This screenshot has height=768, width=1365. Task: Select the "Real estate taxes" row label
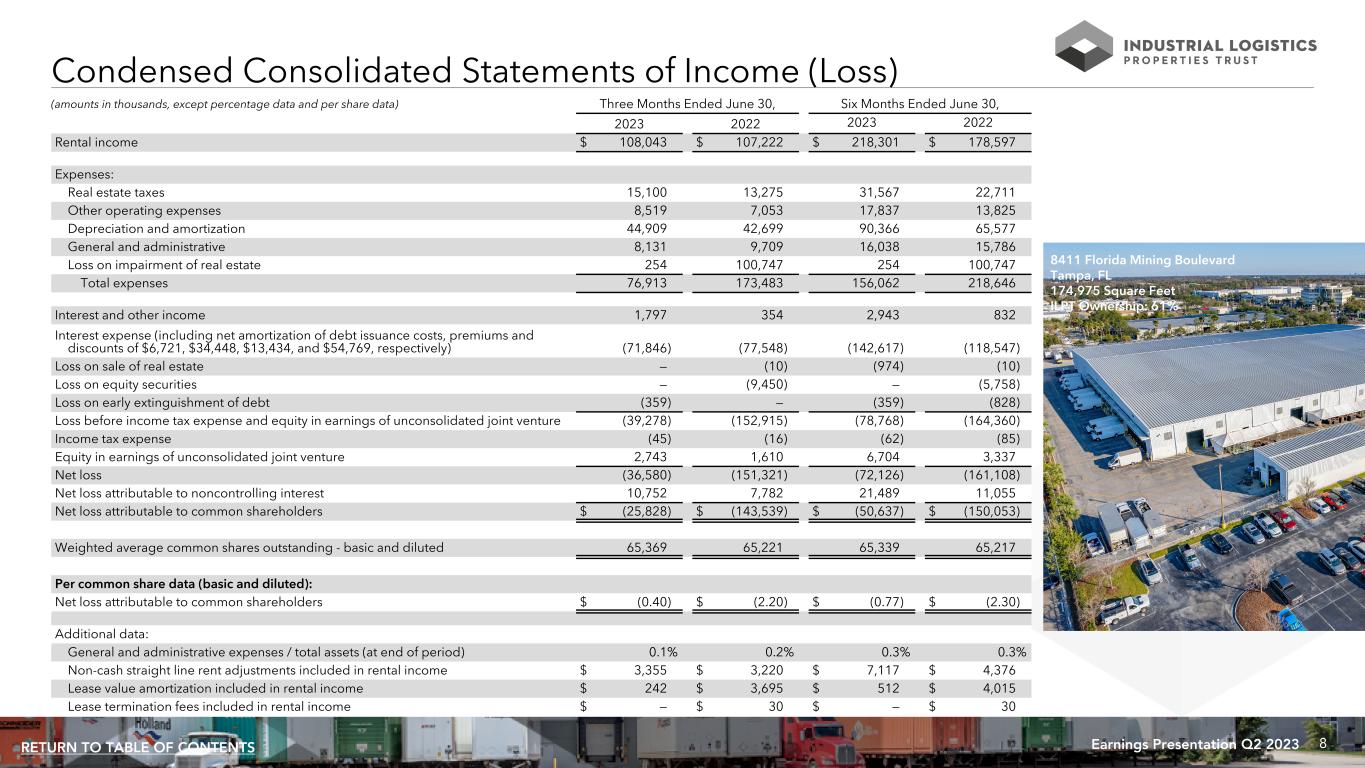tap(116, 192)
